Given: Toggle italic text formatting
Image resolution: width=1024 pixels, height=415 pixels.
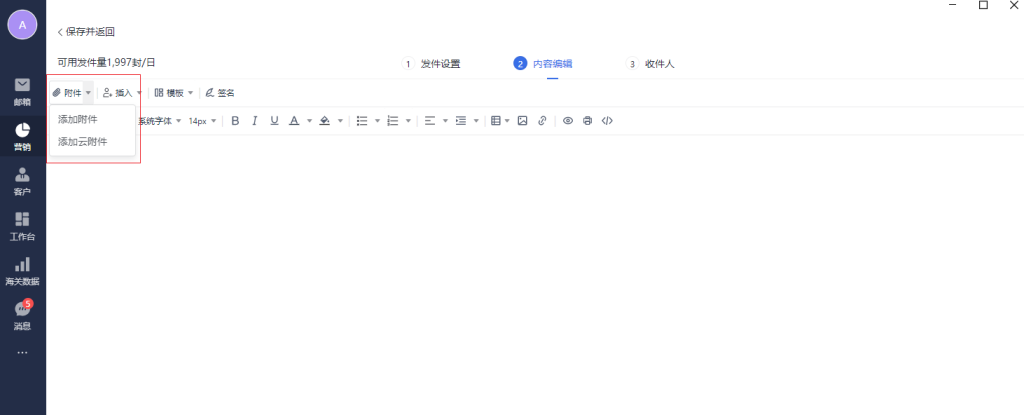Looking at the screenshot, I should coord(255,121).
